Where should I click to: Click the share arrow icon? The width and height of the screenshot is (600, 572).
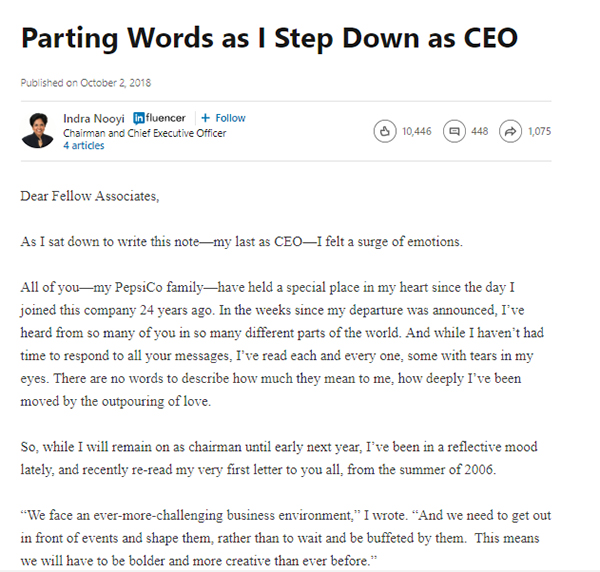pos(512,131)
